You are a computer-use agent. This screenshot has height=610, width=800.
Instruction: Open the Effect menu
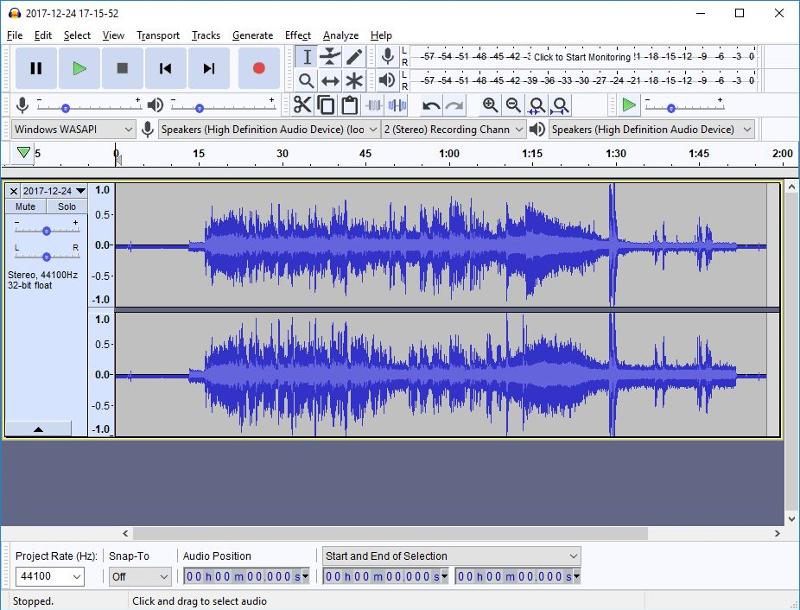(297, 35)
